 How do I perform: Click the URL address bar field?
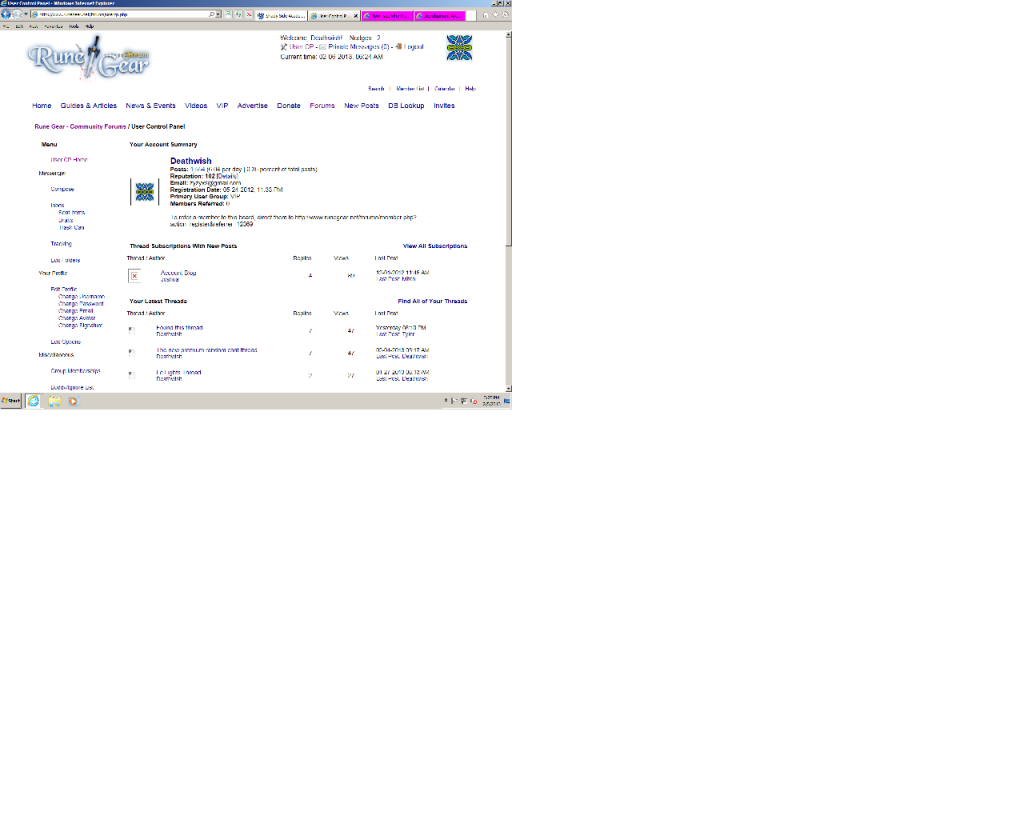(x=120, y=15)
